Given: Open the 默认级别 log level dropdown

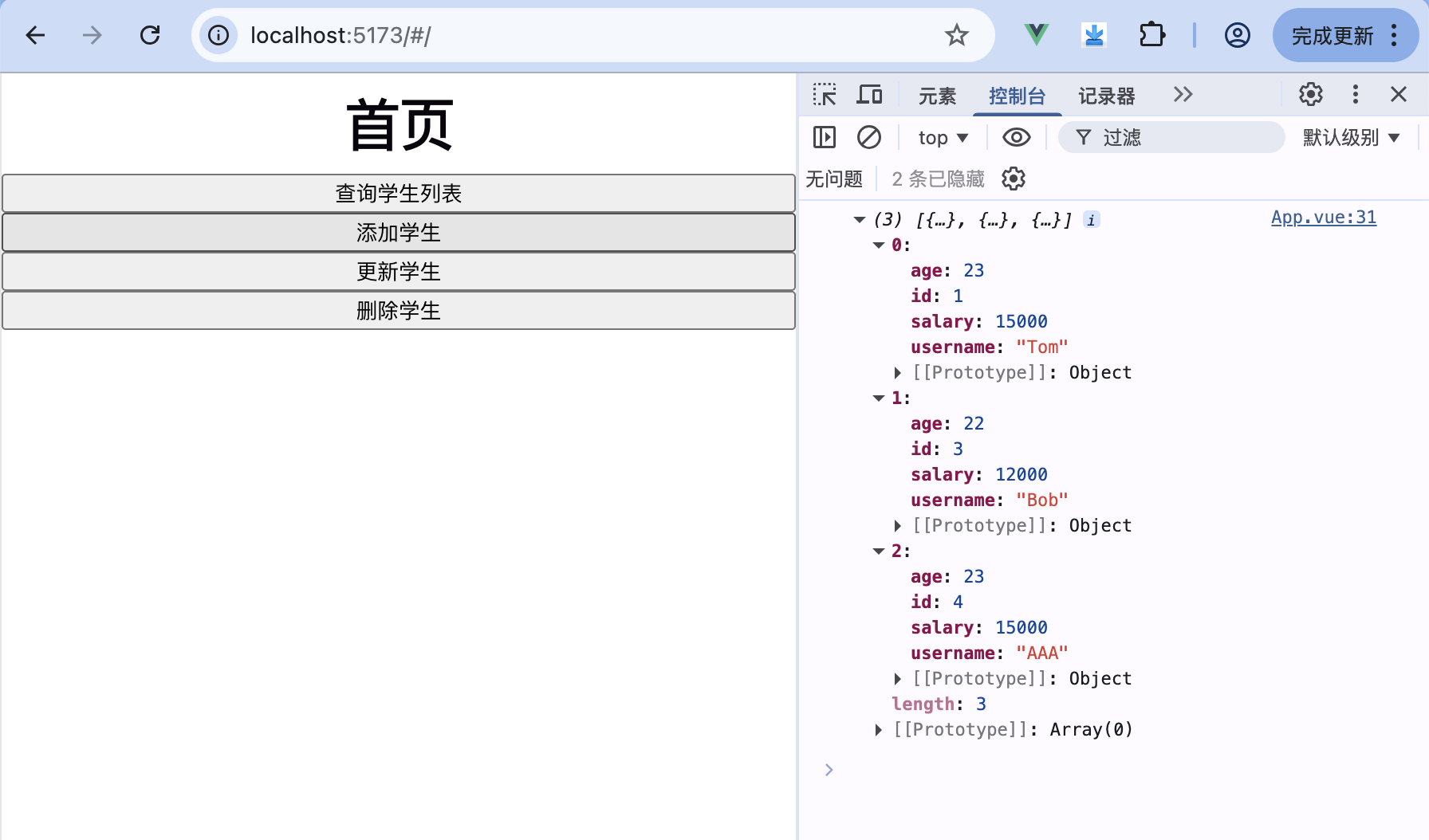Looking at the screenshot, I should (1351, 137).
